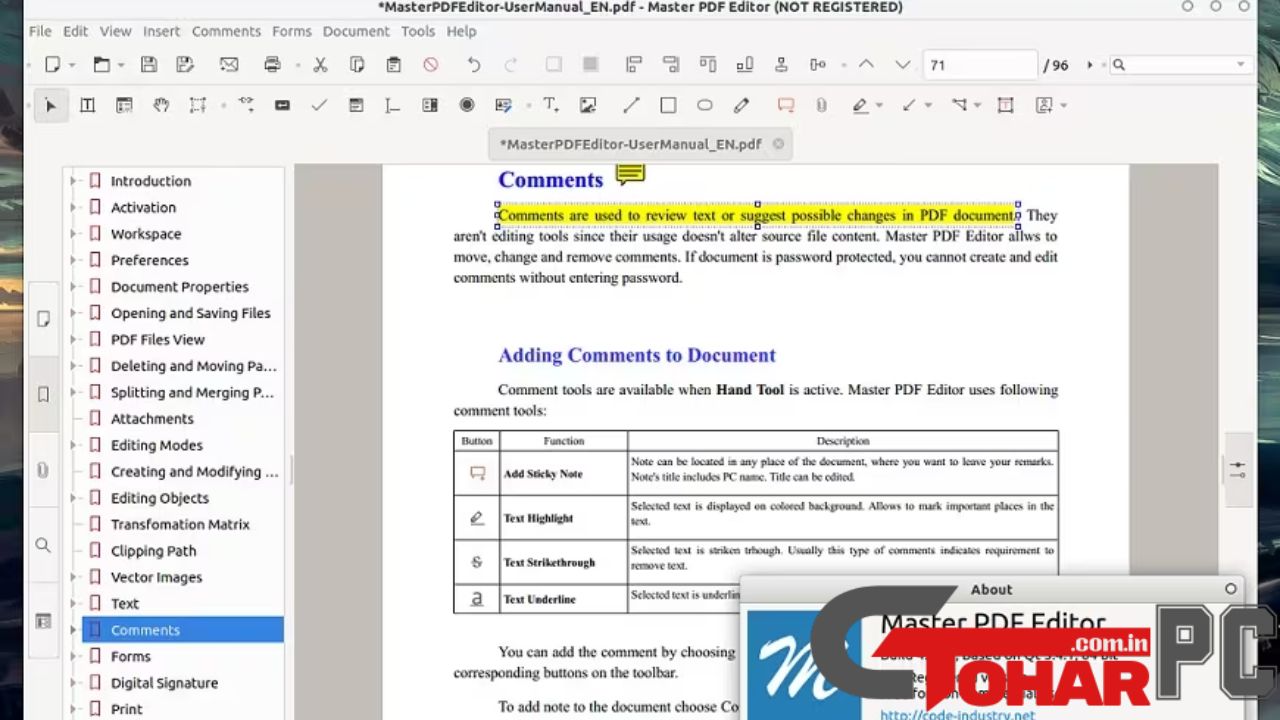Select the Clipping Path bookmark

pos(153,551)
